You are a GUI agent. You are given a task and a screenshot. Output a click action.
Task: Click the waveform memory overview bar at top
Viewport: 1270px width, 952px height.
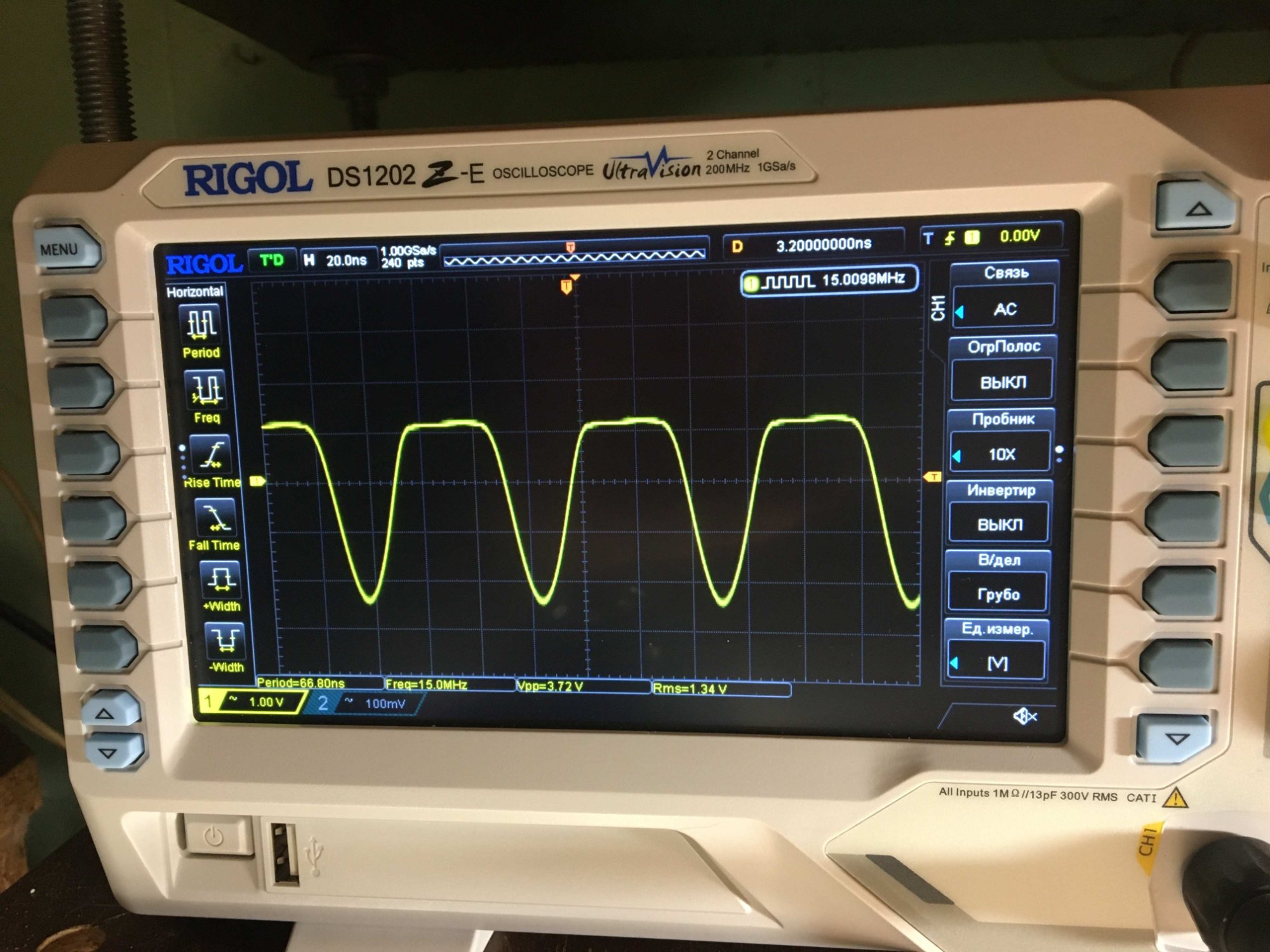tap(574, 257)
